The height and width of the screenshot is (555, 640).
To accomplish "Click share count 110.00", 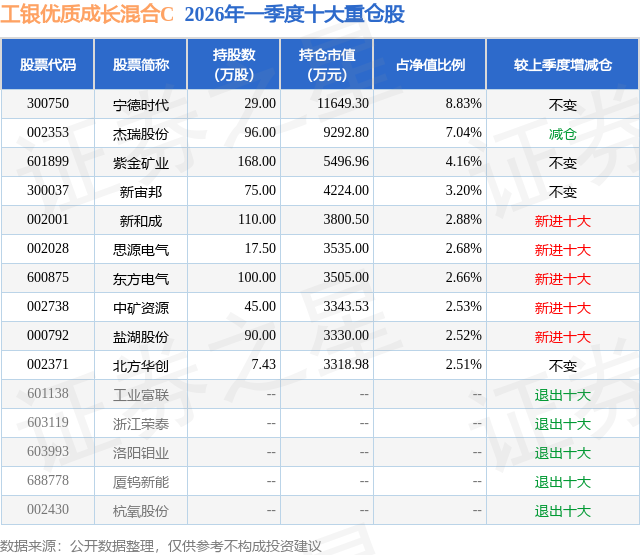I will pyautogui.click(x=257, y=220).
